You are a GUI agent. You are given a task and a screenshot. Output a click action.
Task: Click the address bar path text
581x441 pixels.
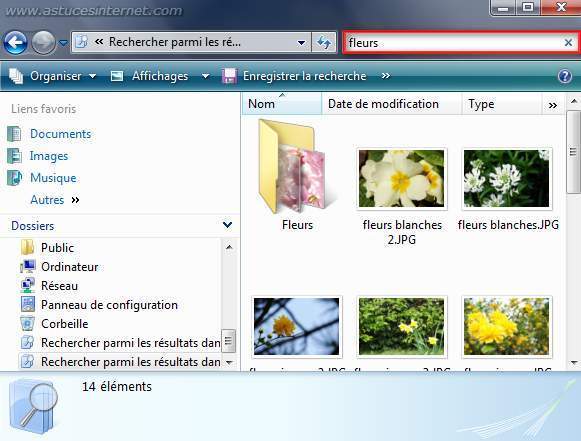(175, 42)
